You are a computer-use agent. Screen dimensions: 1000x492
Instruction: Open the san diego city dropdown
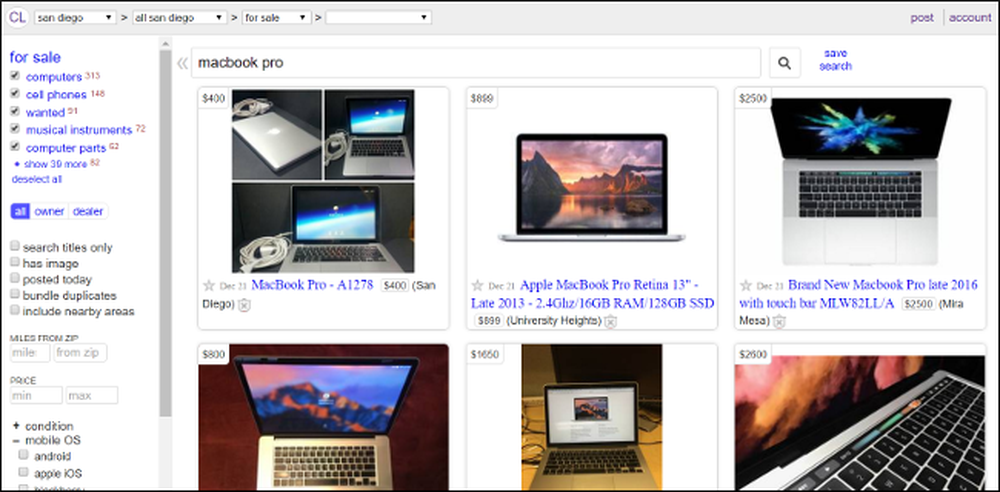pos(75,17)
